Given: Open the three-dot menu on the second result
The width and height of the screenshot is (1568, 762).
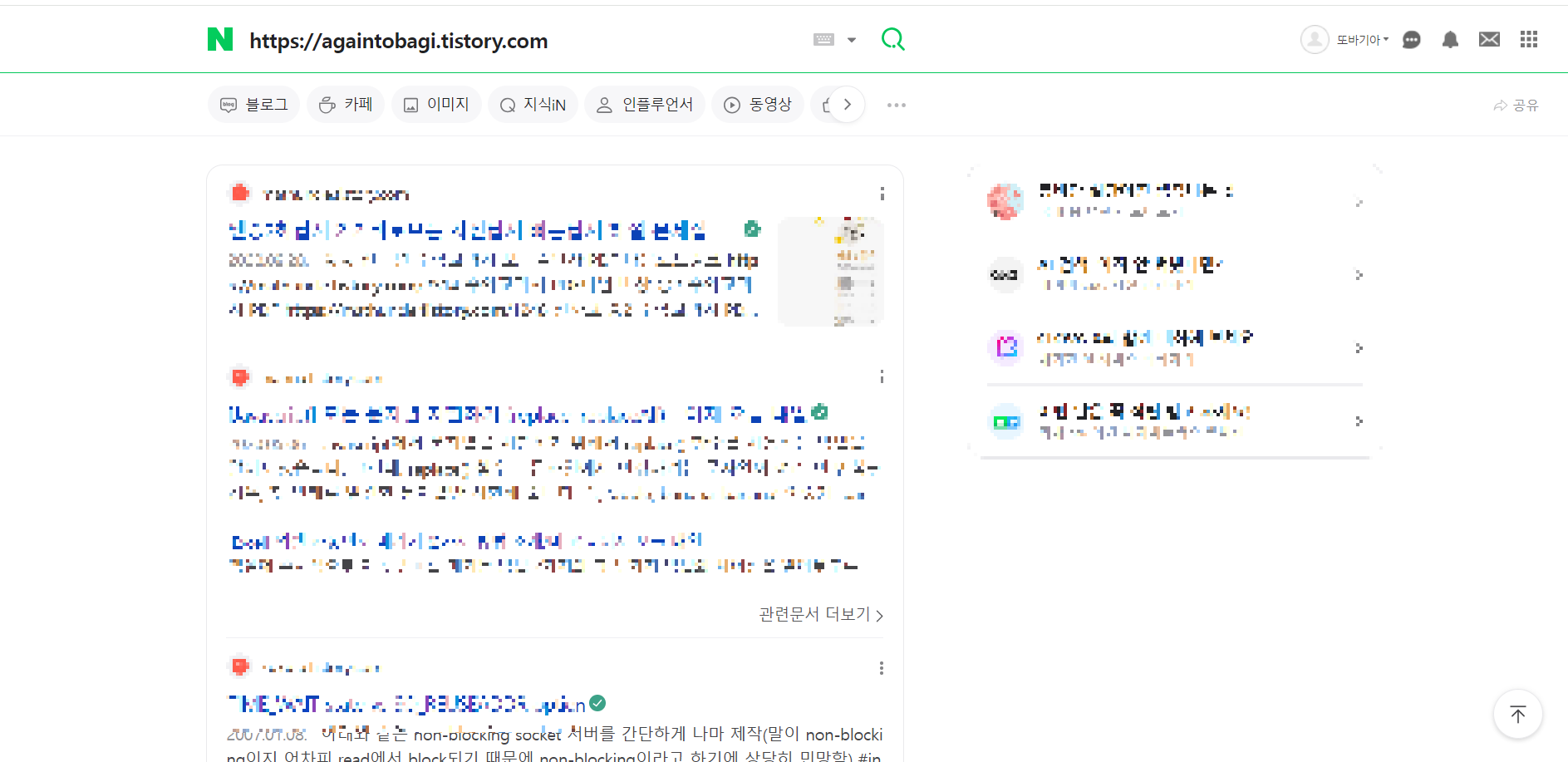Looking at the screenshot, I should tap(882, 376).
